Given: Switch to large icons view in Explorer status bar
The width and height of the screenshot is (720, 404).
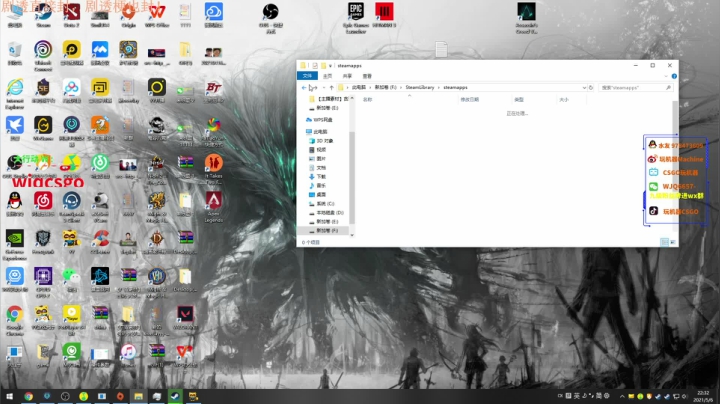Looking at the screenshot, I should tap(672, 242).
